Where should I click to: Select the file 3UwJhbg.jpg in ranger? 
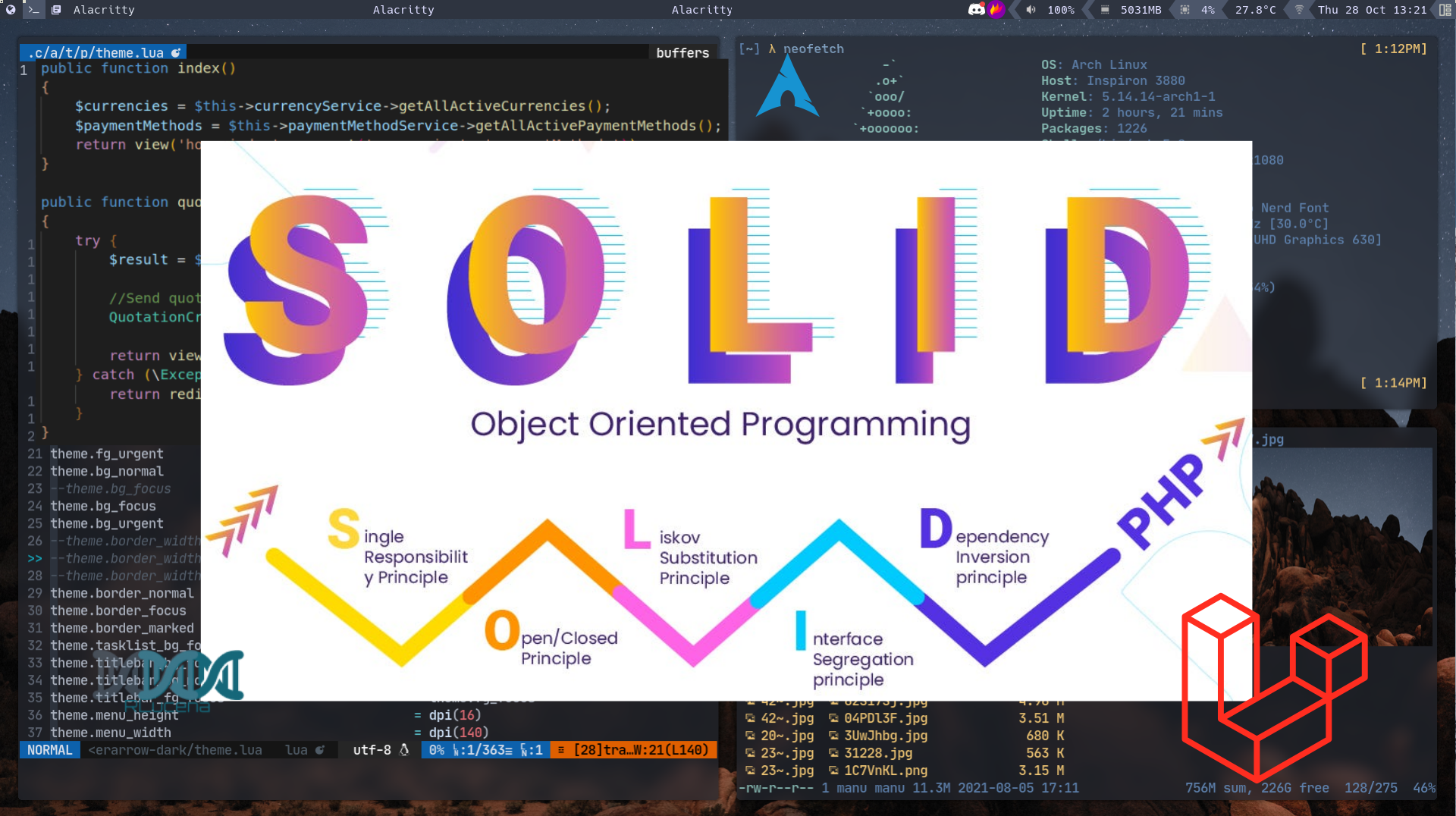coord(886,736)
